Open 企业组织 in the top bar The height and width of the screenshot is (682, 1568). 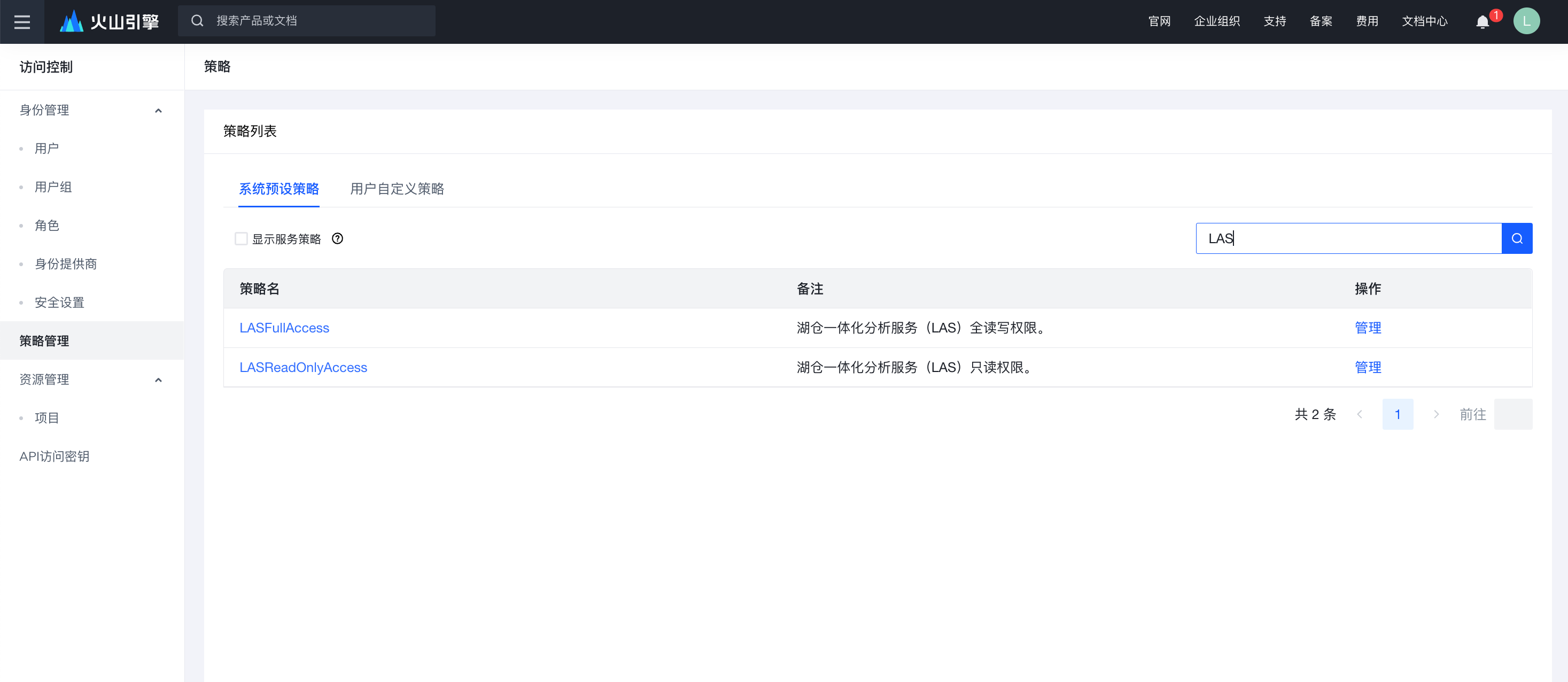[1217, 21]
